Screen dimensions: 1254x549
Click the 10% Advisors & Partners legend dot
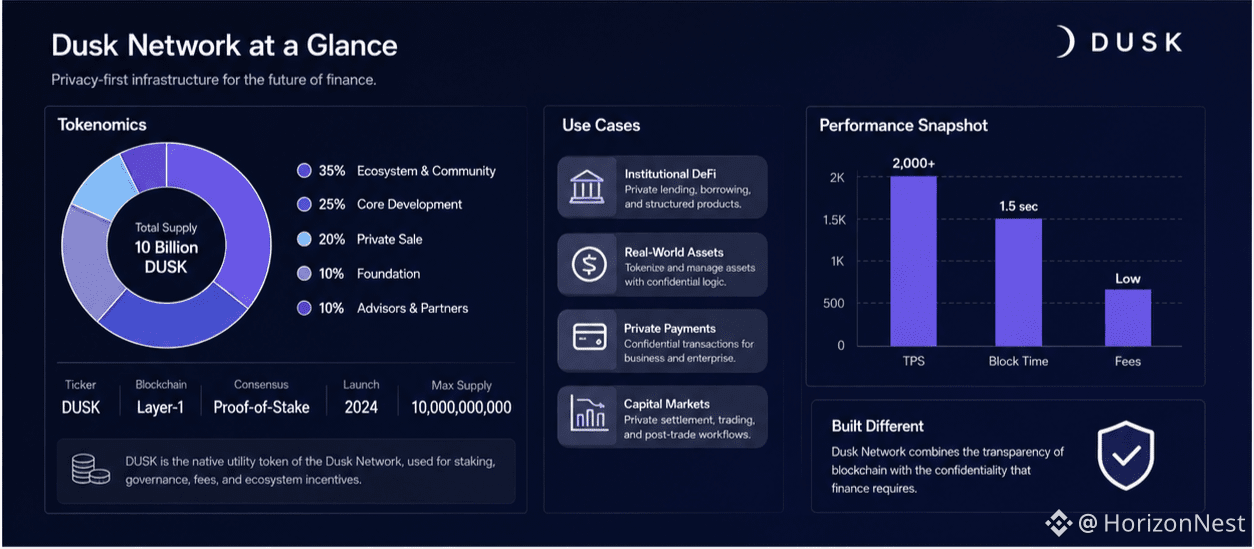tap(305, 309)
